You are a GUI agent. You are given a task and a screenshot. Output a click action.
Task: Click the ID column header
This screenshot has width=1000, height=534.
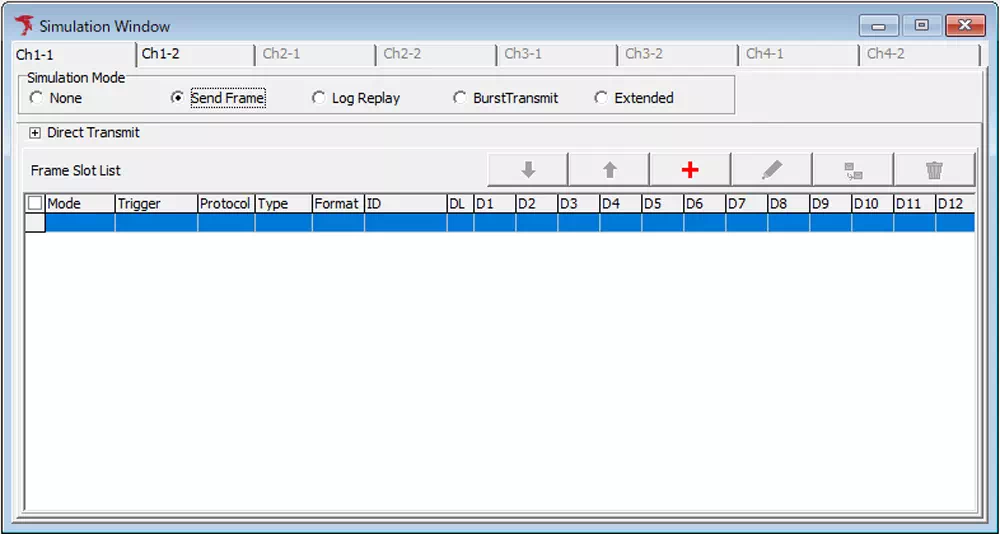pos(404,203)
